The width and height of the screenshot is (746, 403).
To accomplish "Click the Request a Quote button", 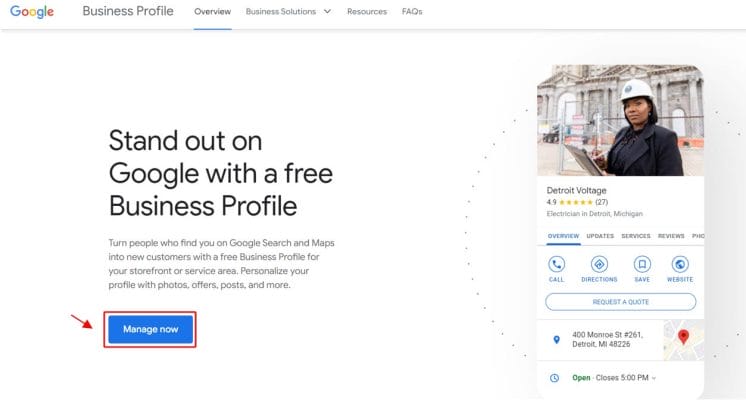I will 620,302.
